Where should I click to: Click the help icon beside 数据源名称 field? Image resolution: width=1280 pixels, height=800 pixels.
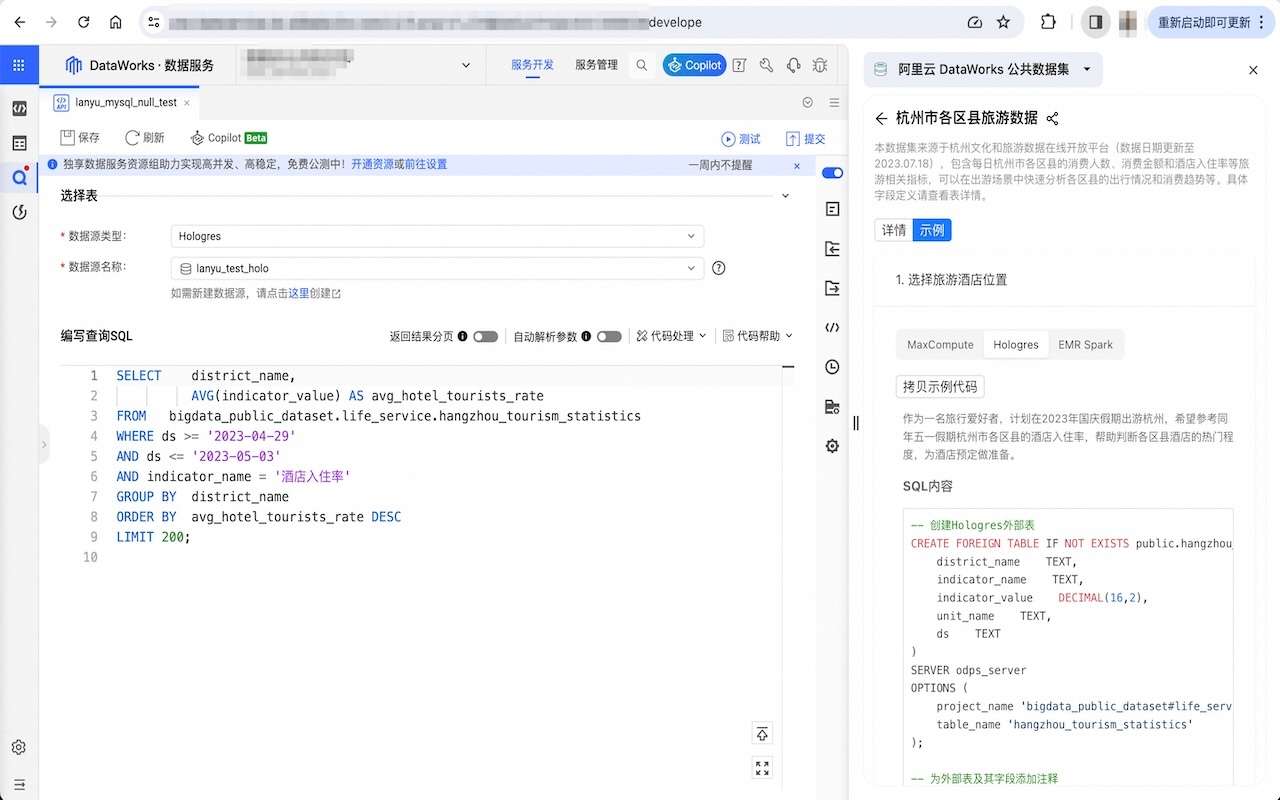pyautogui.click(x=718, y=268)
